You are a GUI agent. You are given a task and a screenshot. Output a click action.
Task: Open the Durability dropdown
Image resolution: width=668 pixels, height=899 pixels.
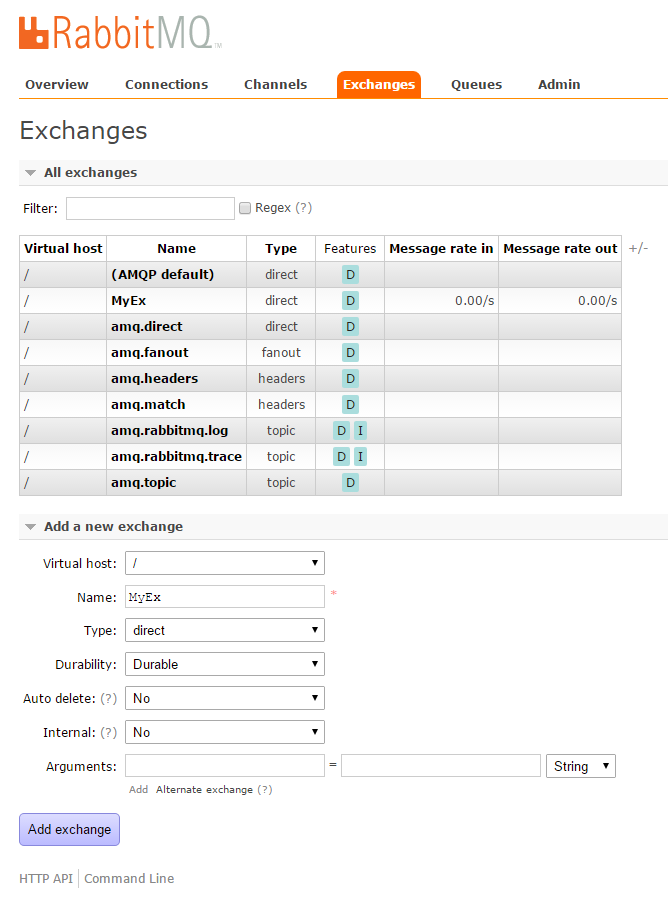pyautogui.click(x=224, y=664)
